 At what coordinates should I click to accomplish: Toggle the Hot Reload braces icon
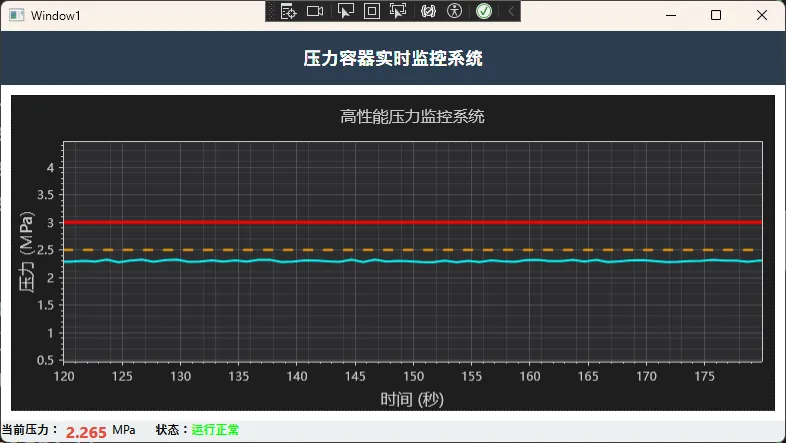tap(428, 11)
